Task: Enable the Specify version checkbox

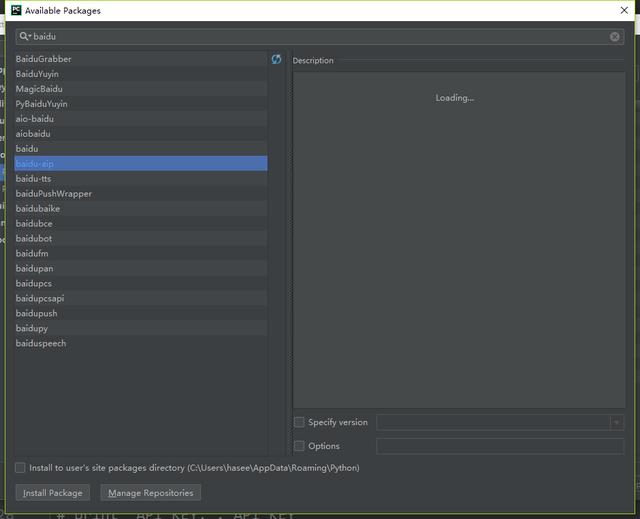Action: pos(299,422)
